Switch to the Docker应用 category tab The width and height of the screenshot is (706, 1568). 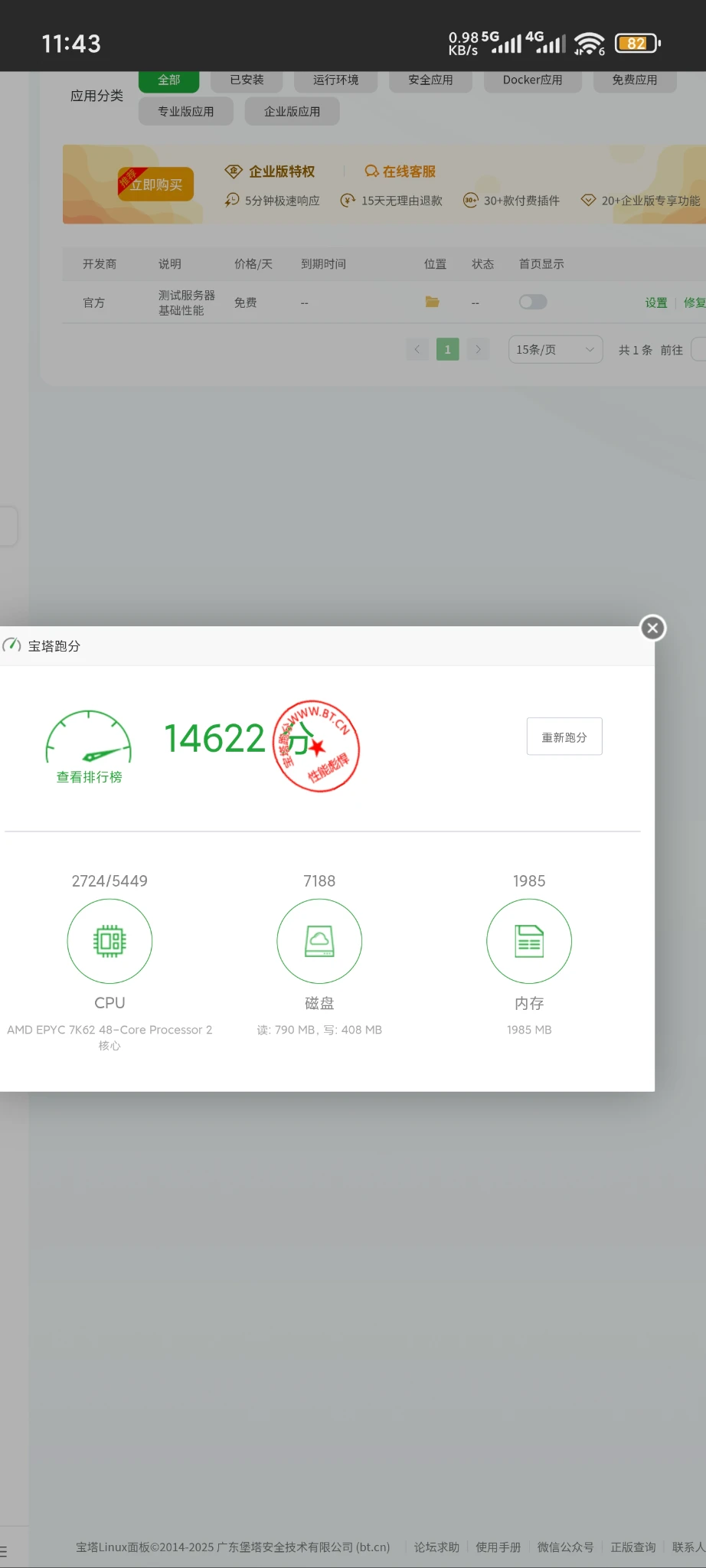click(532, 80)
